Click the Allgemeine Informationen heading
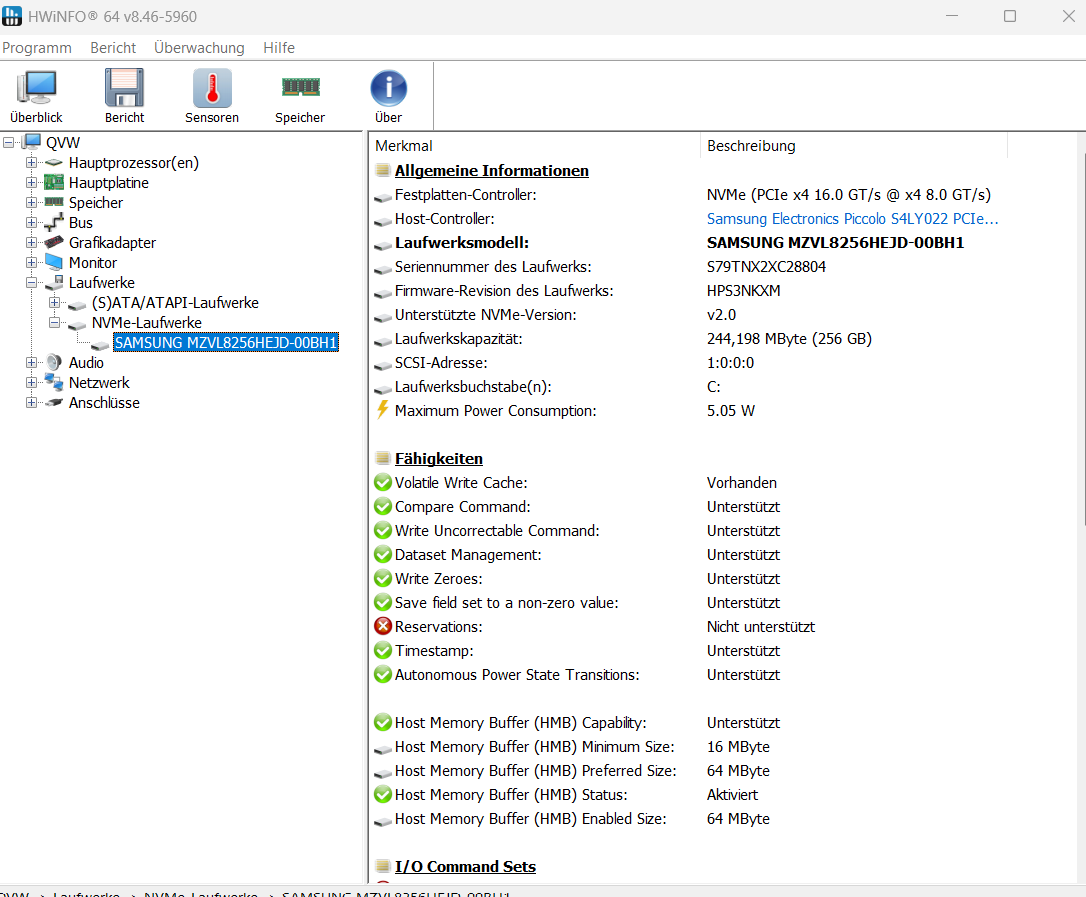Viewport: 1086px width, 897px height. (x=492, y=170)
